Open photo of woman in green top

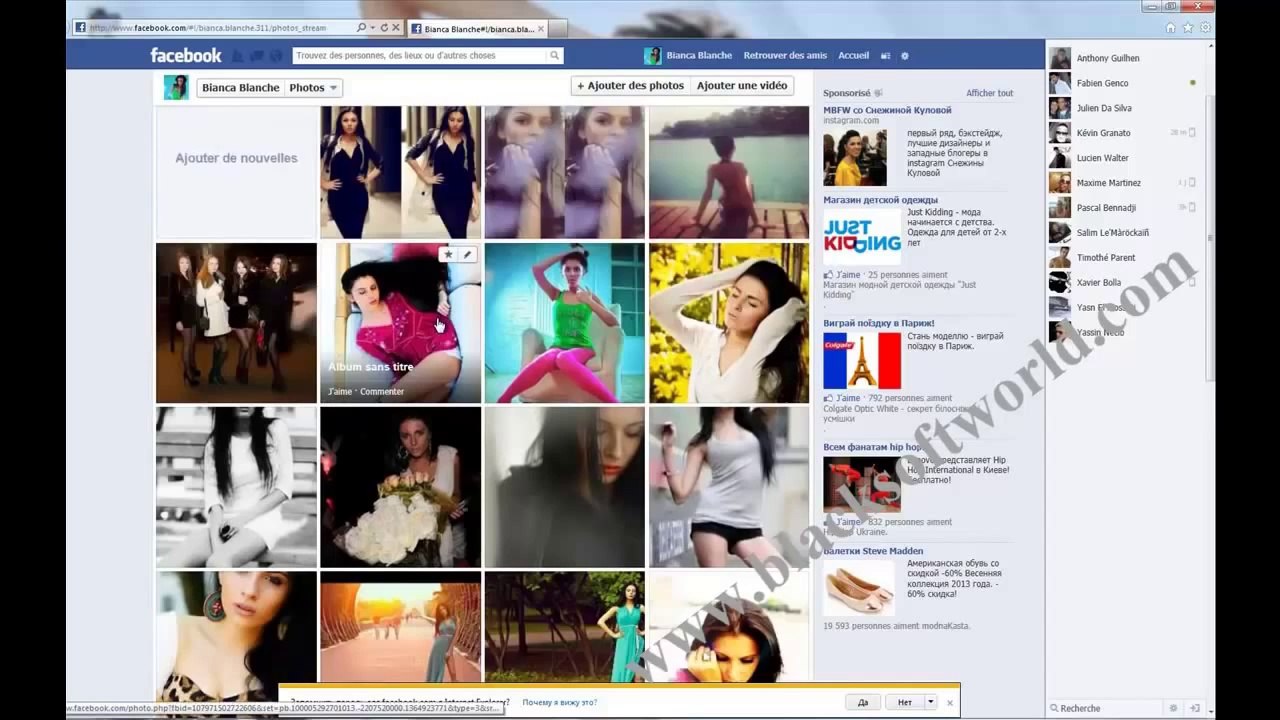click(565, 323)
